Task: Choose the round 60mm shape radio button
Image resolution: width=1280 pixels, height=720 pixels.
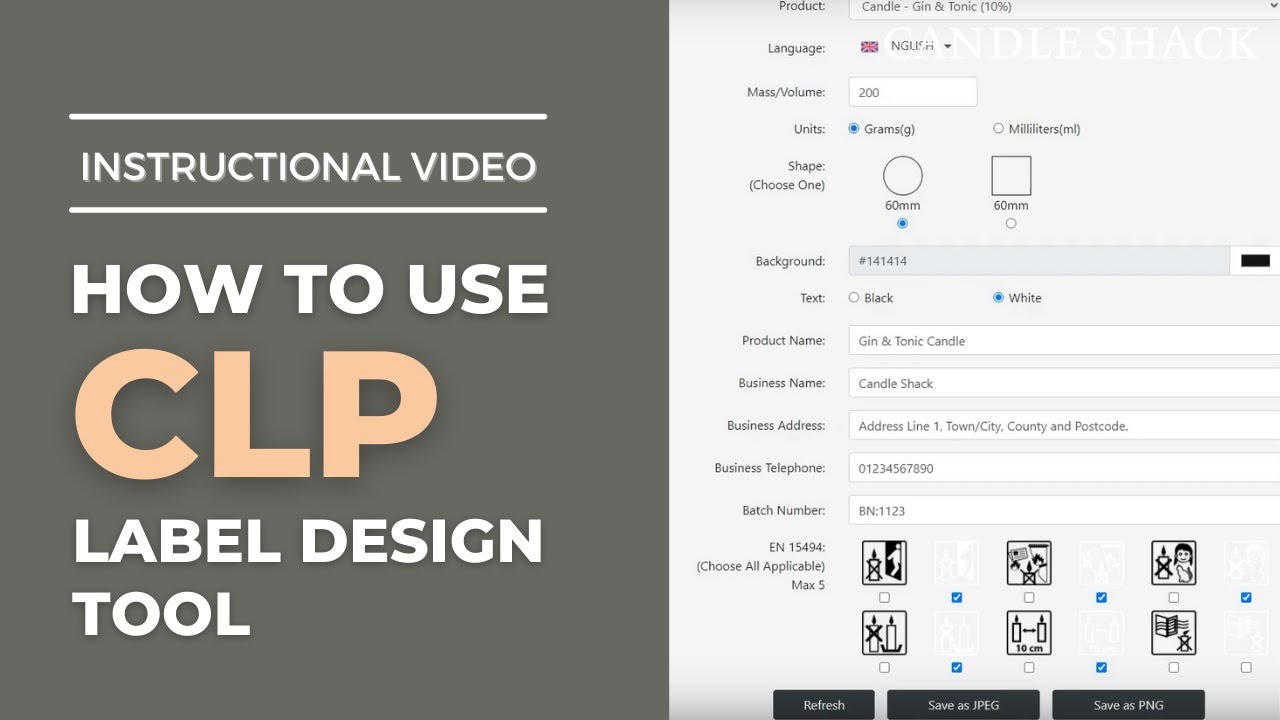Action: coord(902,223)
